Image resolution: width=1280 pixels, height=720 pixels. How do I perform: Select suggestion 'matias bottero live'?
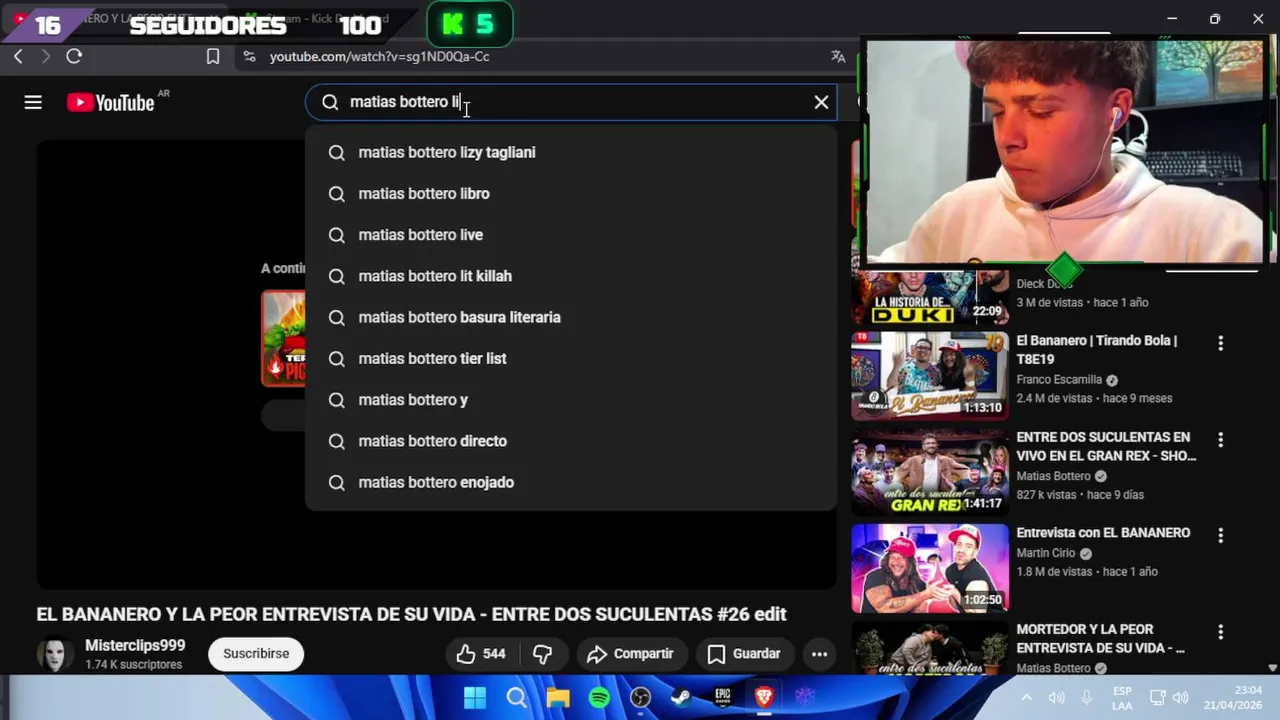coord(571,235)
